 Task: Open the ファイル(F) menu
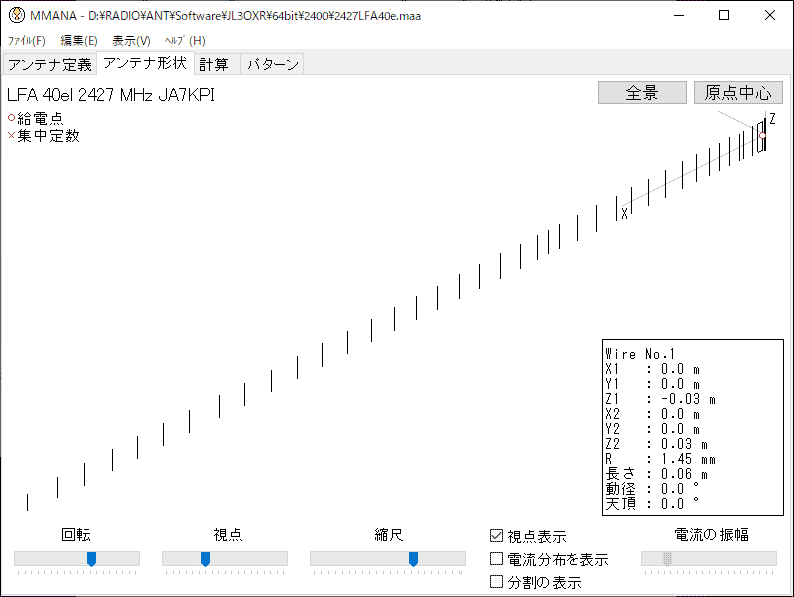pyautogui.click(x=27, y=41)
